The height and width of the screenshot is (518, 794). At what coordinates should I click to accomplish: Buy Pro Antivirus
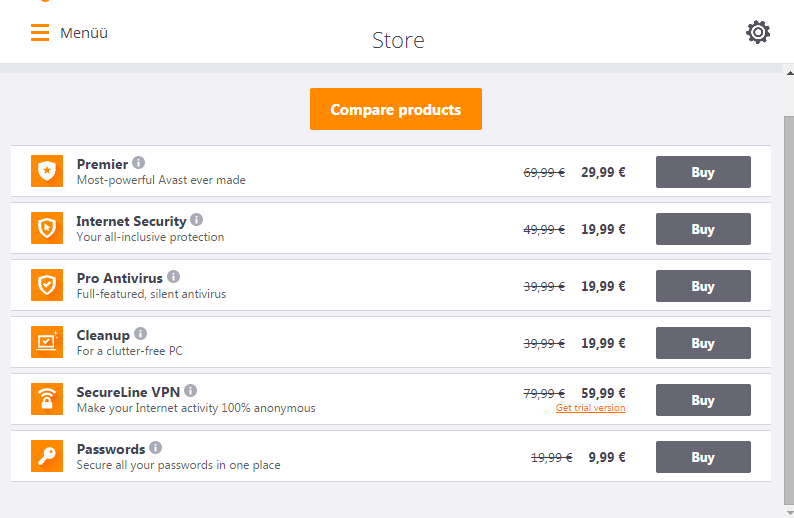coord(703,286)
